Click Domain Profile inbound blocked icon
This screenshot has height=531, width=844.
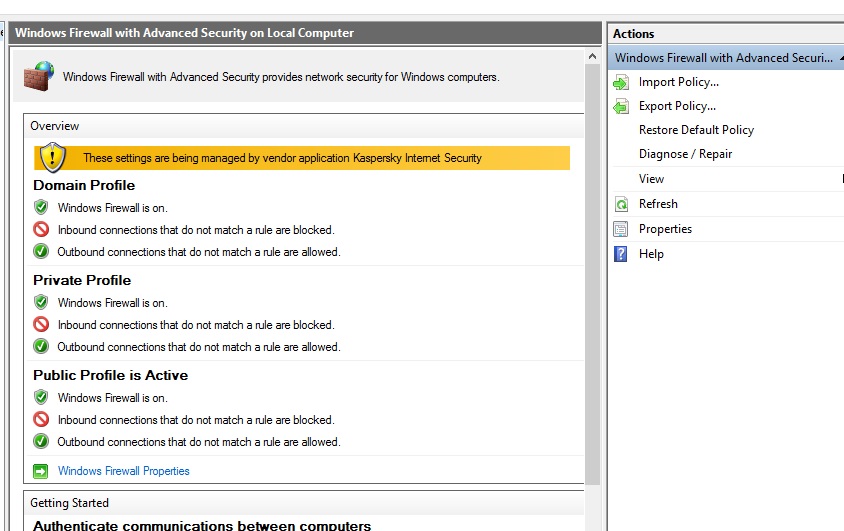(x=41, y=230)
